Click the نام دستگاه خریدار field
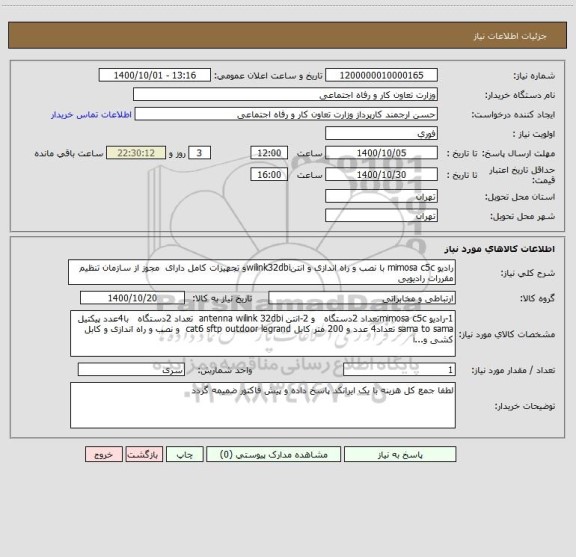 285,94
